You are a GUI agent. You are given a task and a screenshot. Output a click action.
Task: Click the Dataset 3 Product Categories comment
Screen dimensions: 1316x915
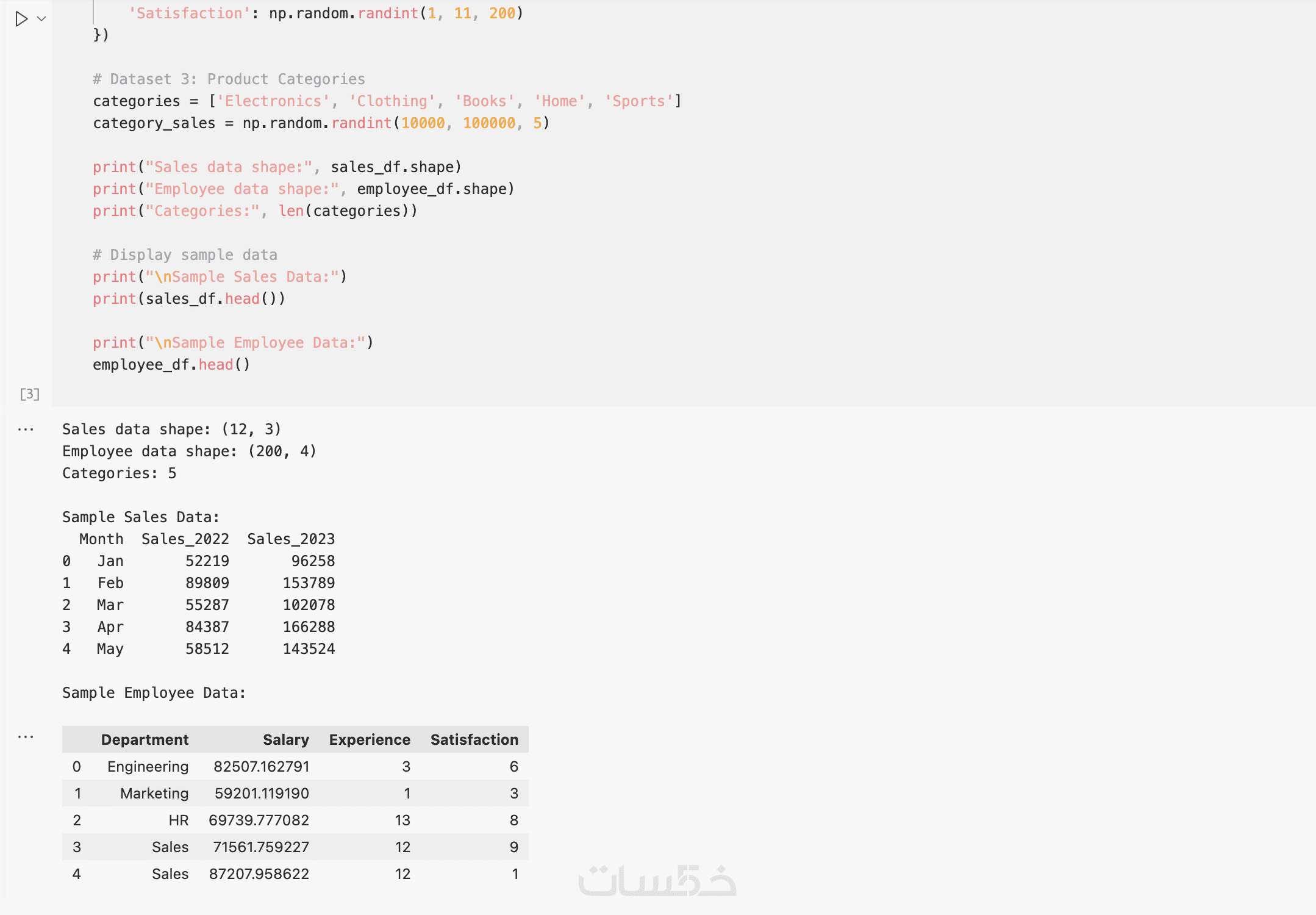tap(229, 79)
